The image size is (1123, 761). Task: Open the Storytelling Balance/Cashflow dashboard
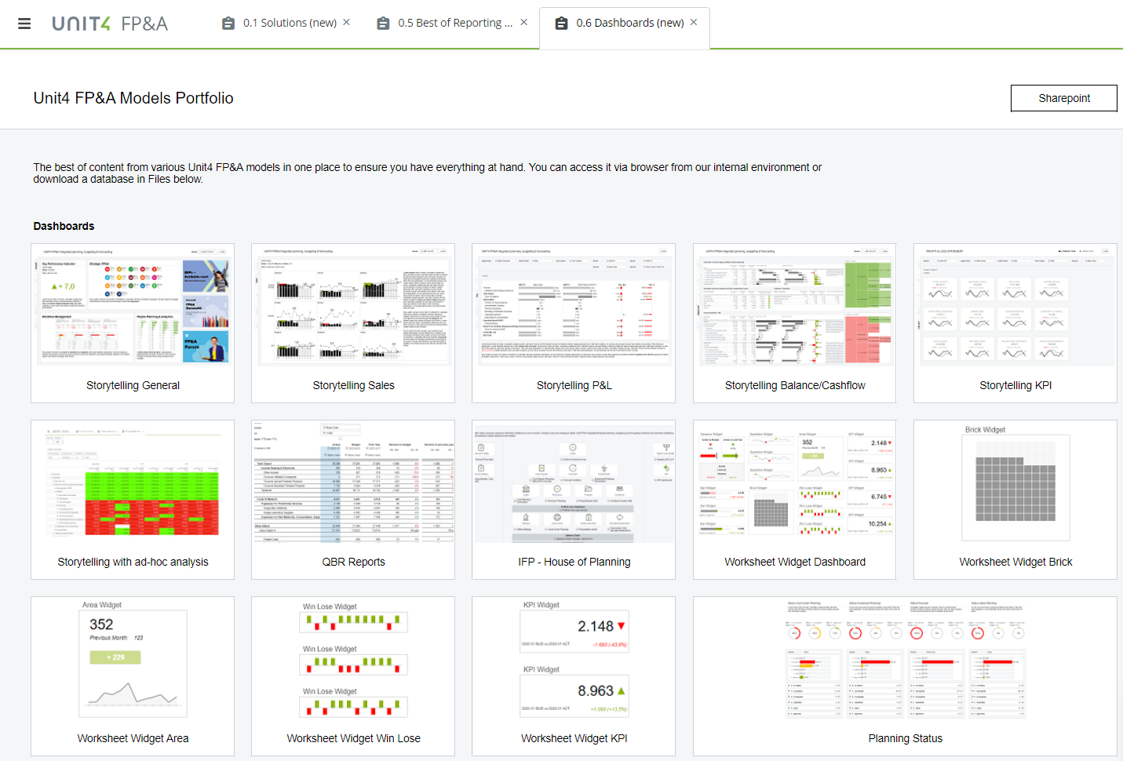click(x=794, y=307)
